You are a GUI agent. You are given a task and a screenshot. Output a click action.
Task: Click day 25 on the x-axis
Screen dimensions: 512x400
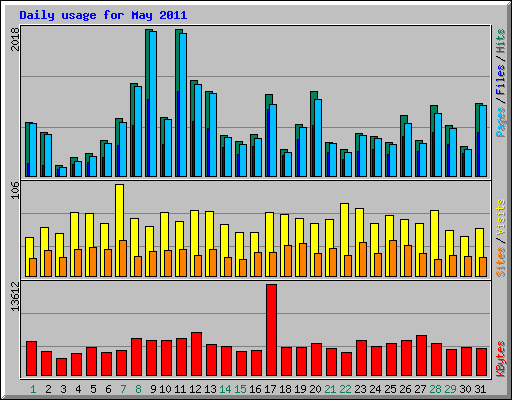click(390, 389)
